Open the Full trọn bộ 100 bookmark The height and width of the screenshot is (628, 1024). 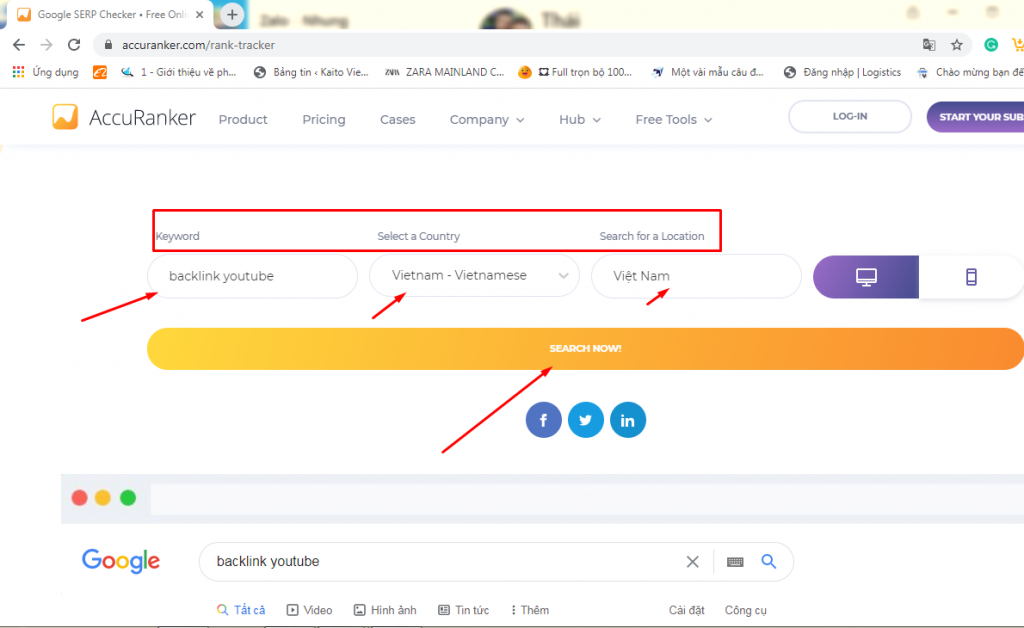575,72
